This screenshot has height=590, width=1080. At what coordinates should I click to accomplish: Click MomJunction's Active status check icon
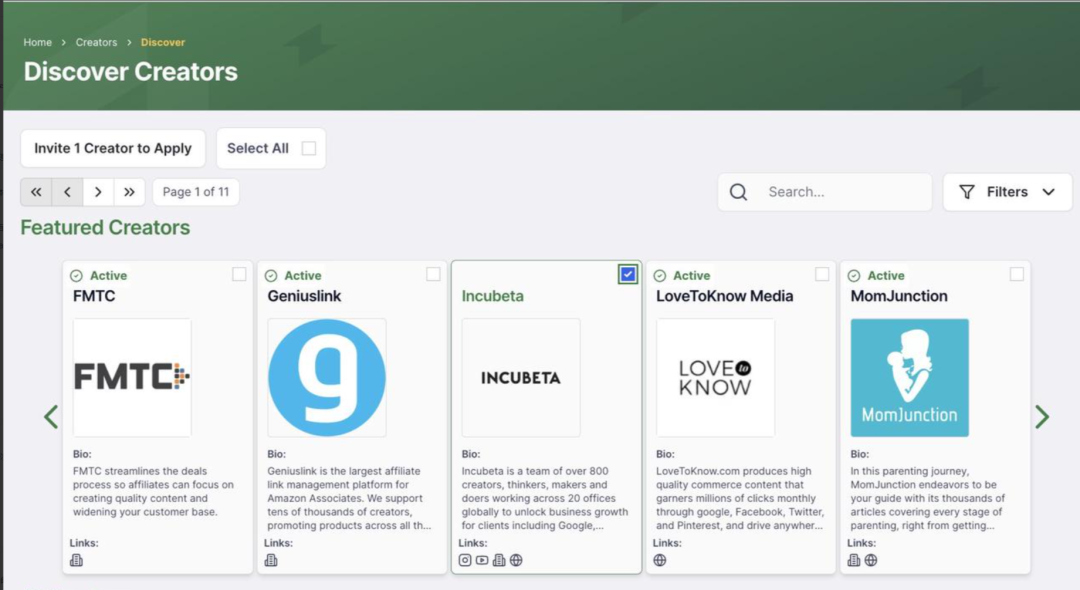pos(854,275)
